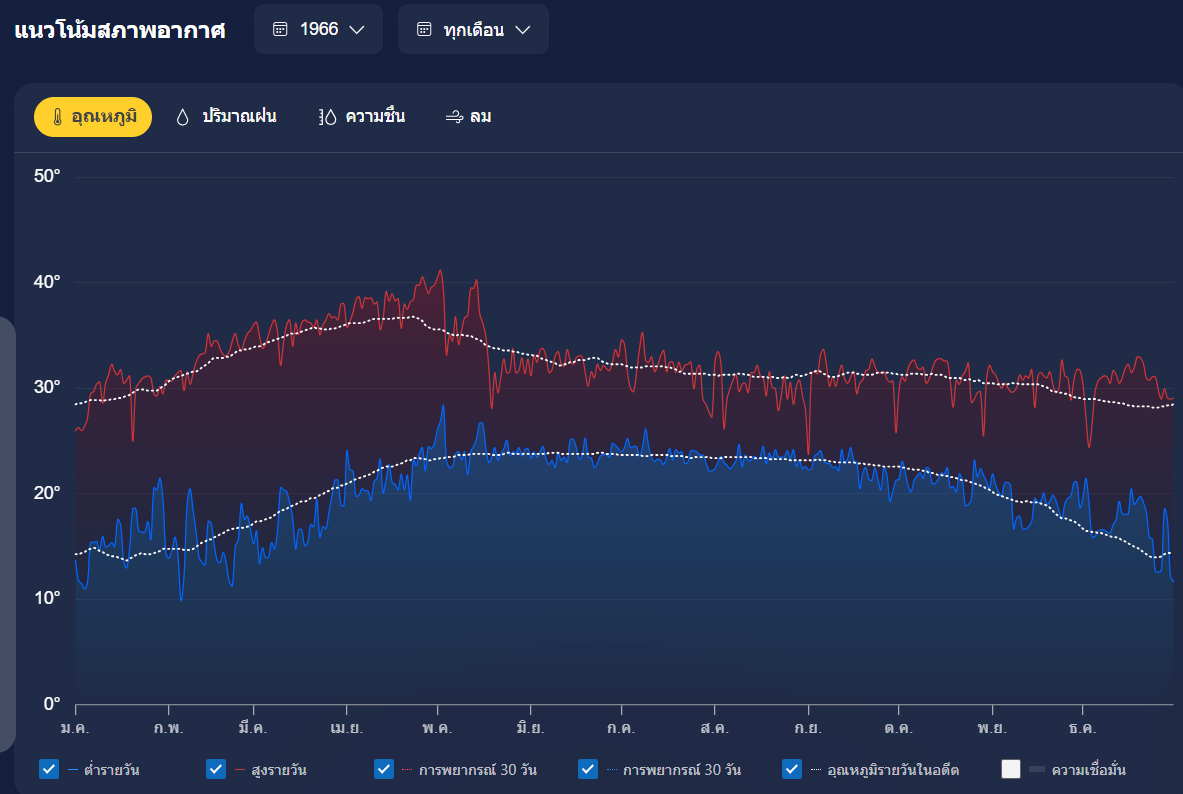This screenshot has height=794, width=1183.
Task: Click the ก.พ. month label on axis
Action: click(168, 728)
